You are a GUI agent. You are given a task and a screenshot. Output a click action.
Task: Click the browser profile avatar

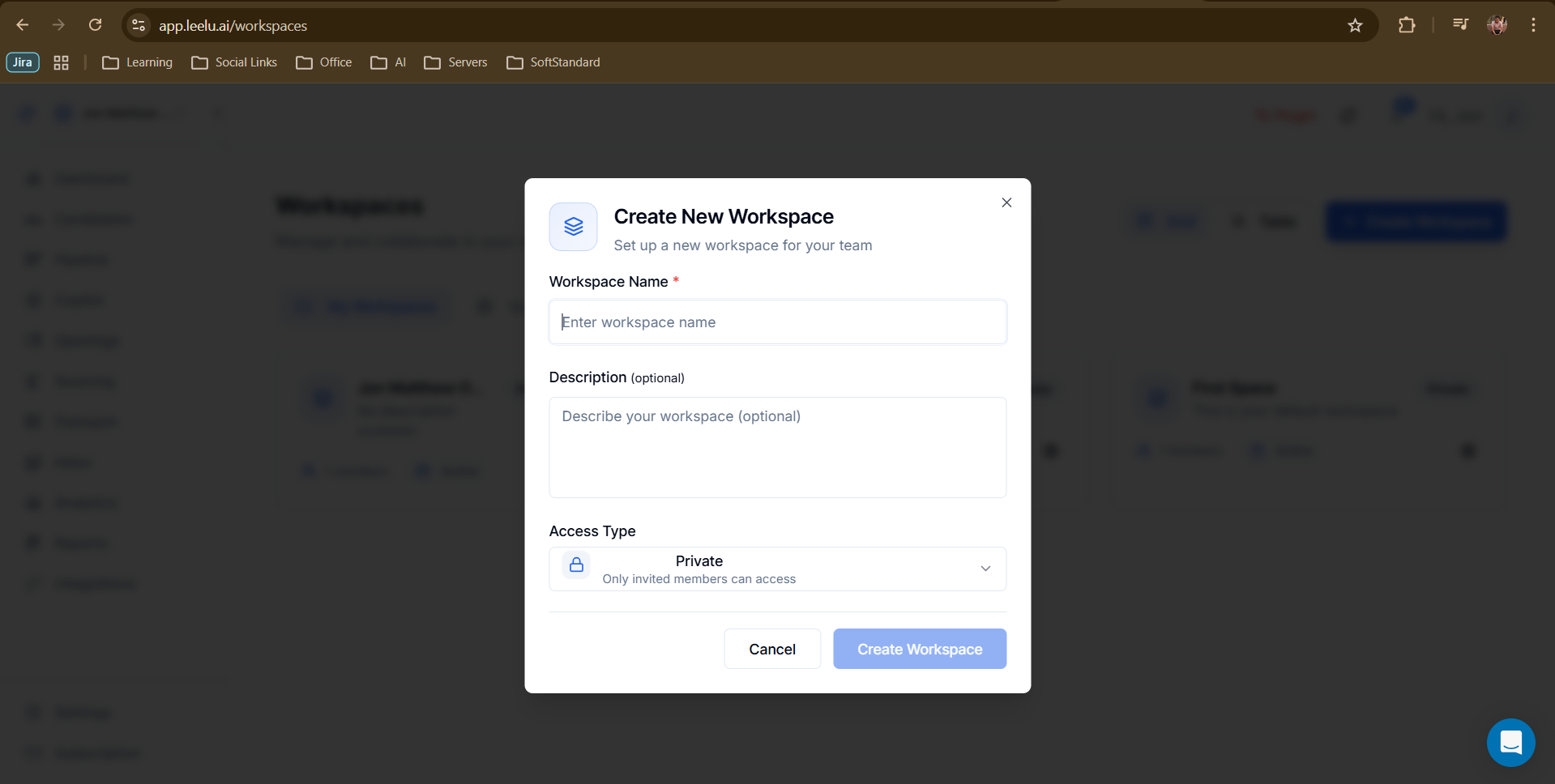[1497, 26]
